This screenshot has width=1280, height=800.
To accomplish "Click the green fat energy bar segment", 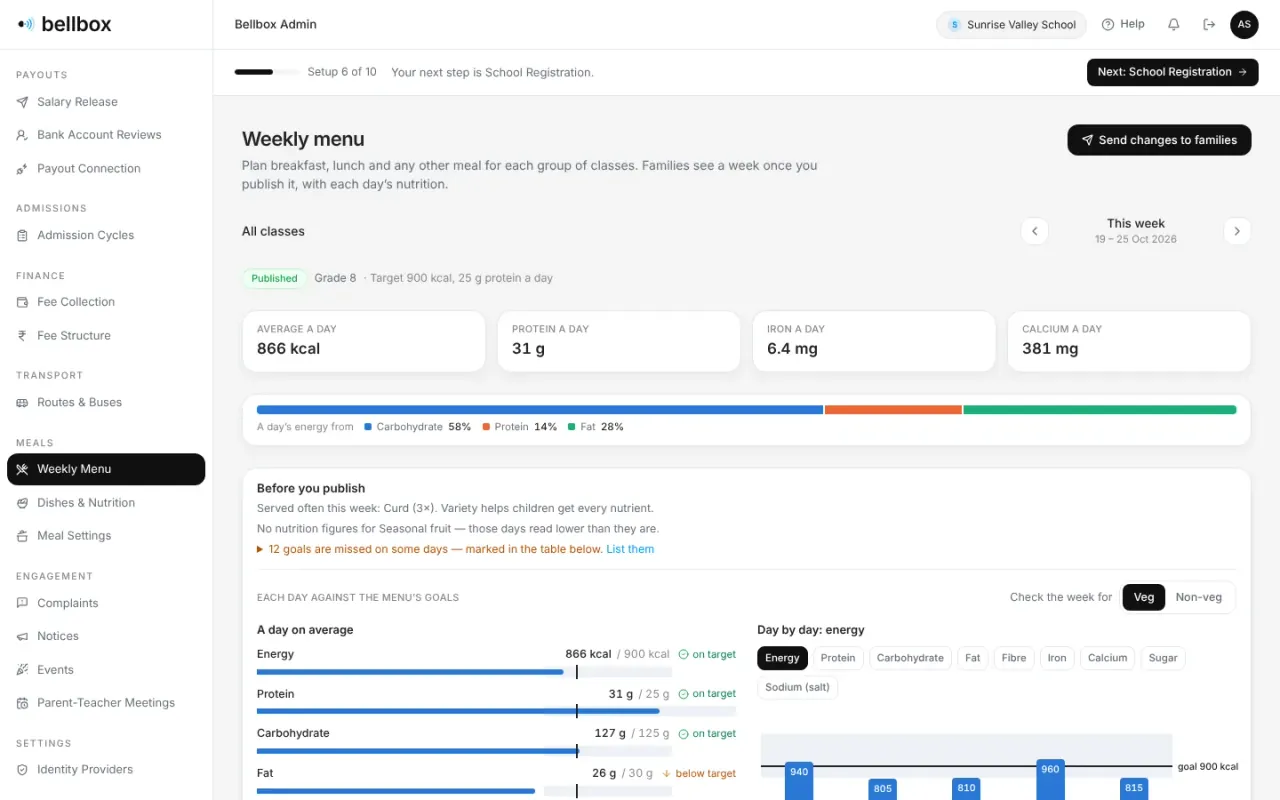I will [1100, 410].
